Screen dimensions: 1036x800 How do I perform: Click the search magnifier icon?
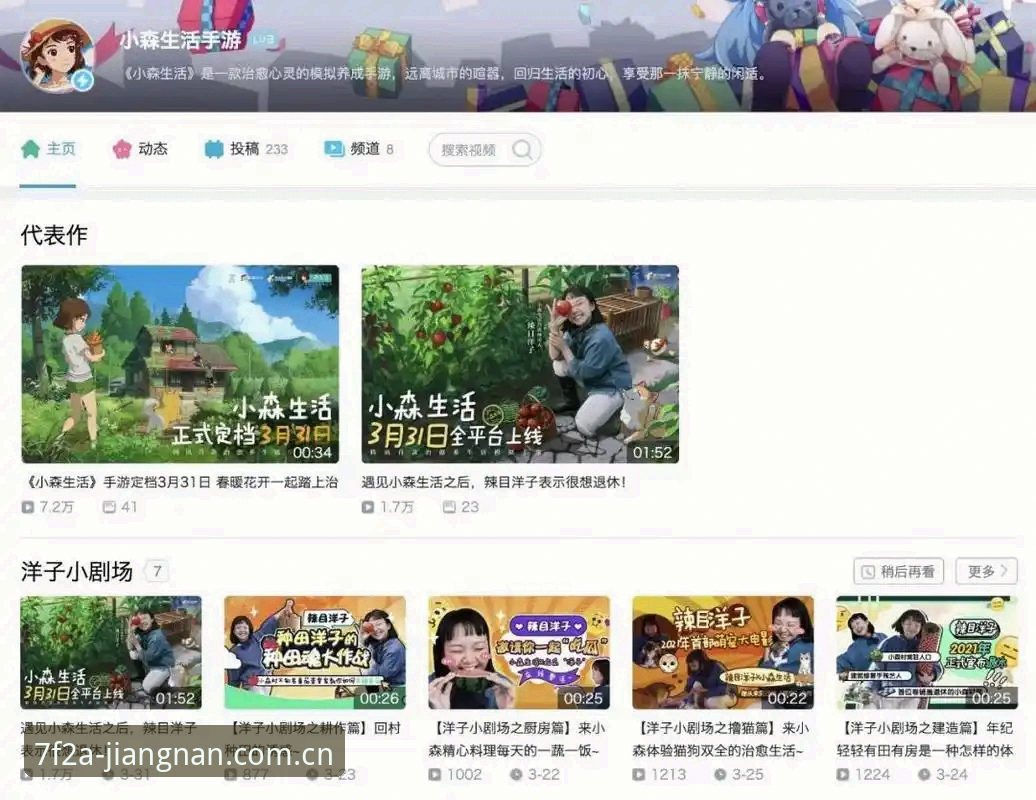pyautogui.click(x=522, y=149)
